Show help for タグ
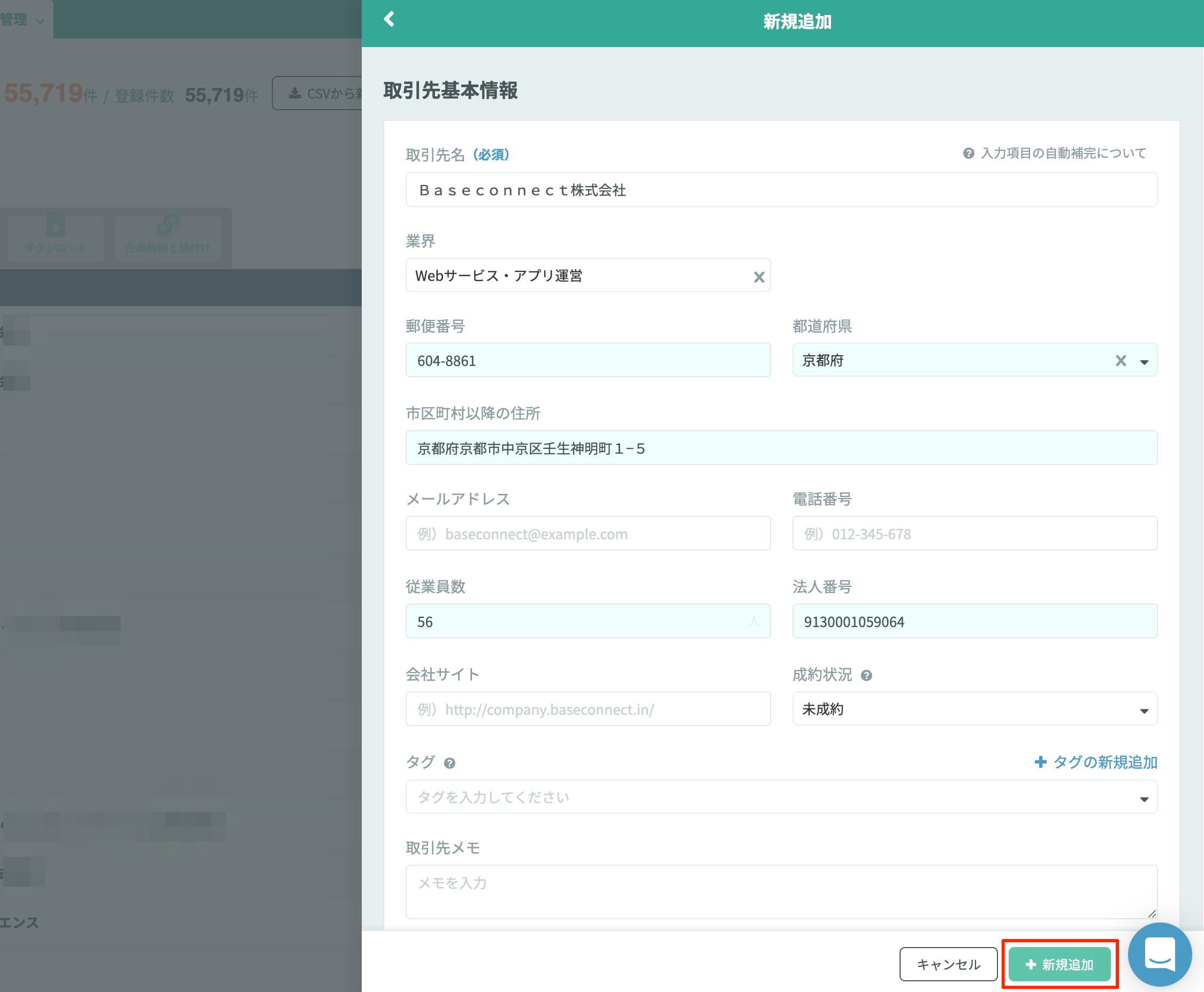 449,763
